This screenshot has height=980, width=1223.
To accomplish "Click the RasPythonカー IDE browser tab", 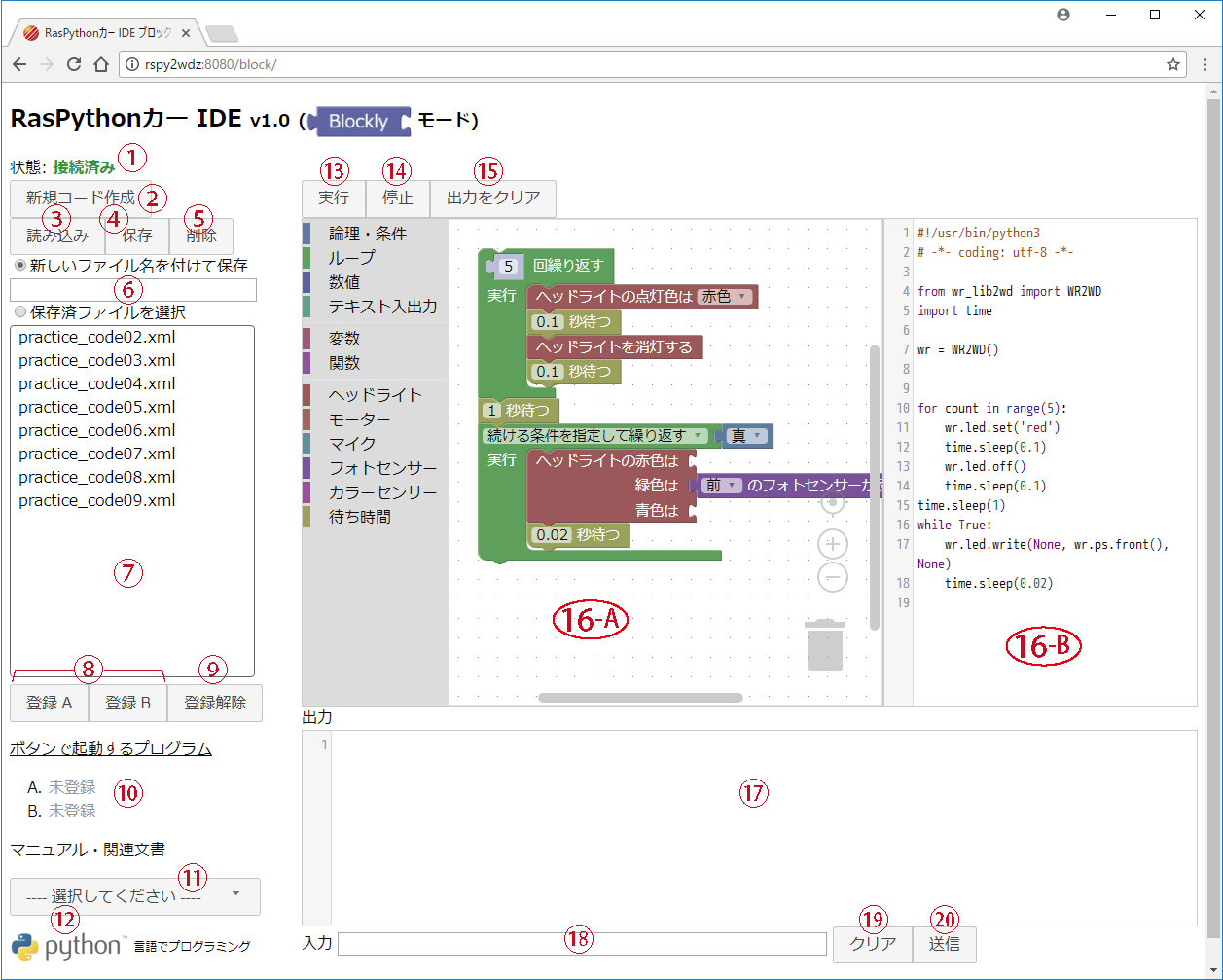I will [x=108, y=32].
